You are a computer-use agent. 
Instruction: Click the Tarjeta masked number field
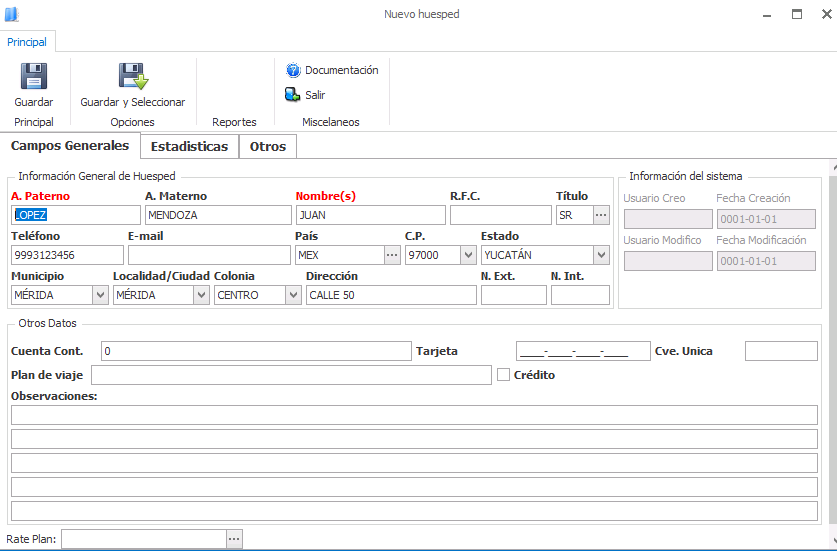pos(583,351)
